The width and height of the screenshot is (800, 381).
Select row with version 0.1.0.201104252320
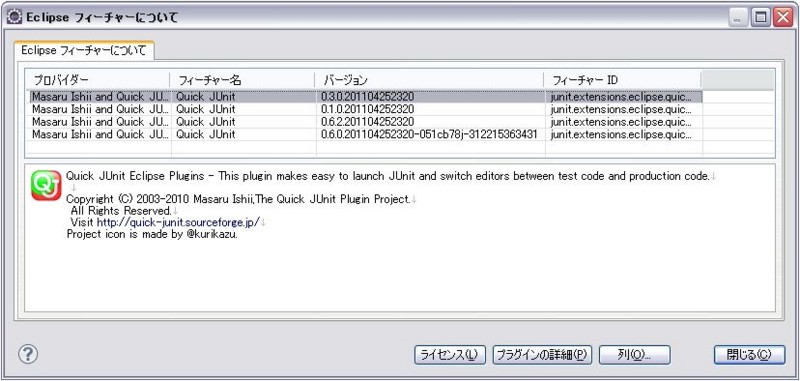point(366,109)
